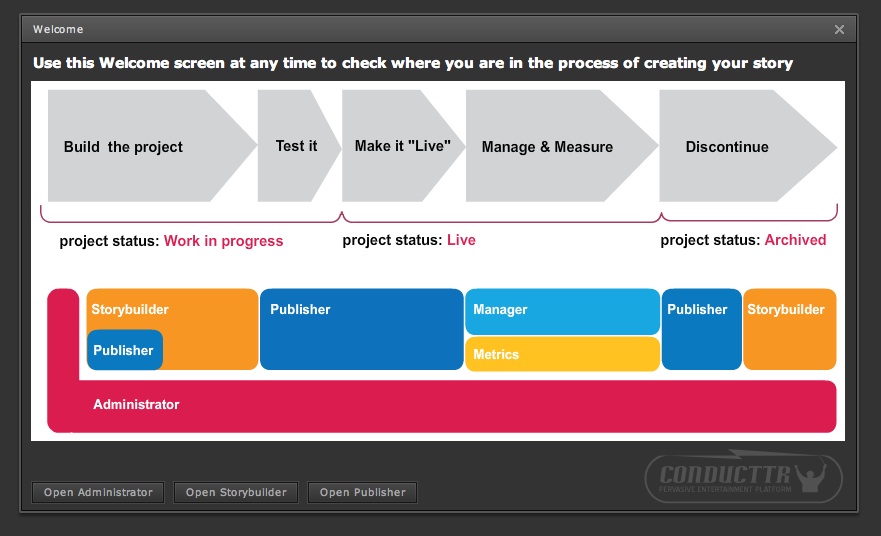Screen dimensions: 881x536
Task: Click the Open Publisher button
Action: pyautogui.click(x=362, y=492)
